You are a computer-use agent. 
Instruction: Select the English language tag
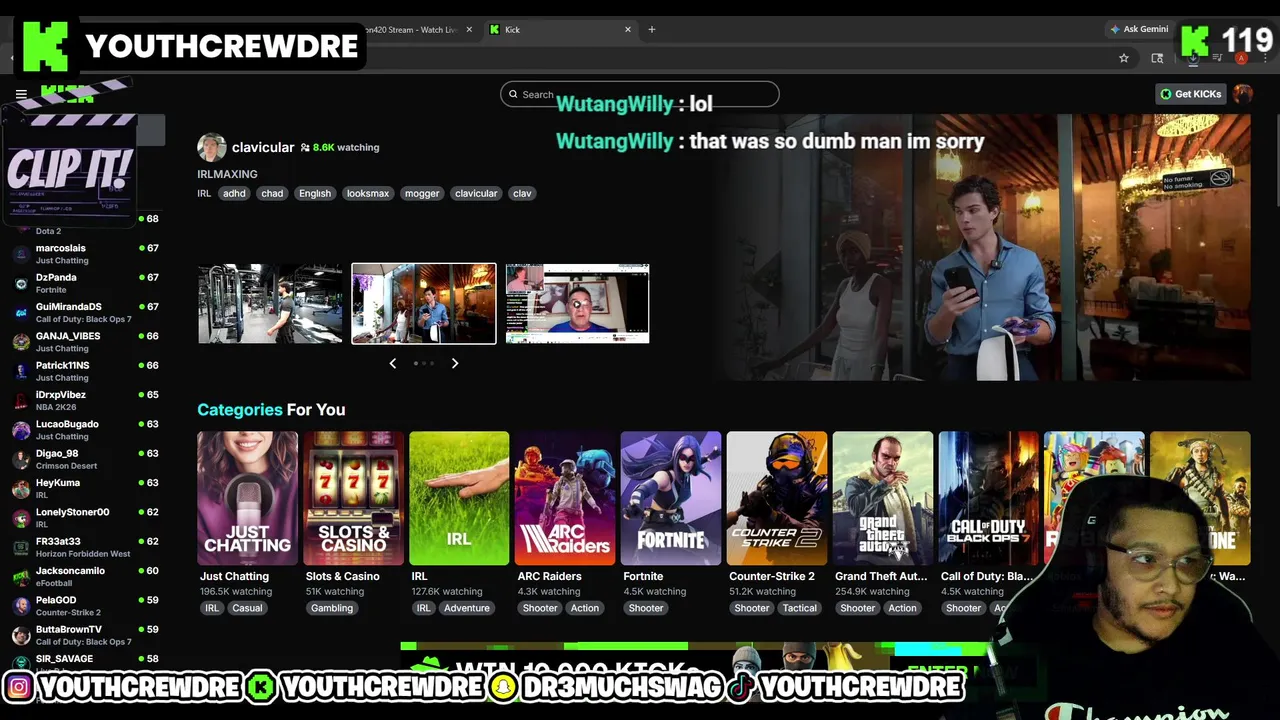[314, 193]
